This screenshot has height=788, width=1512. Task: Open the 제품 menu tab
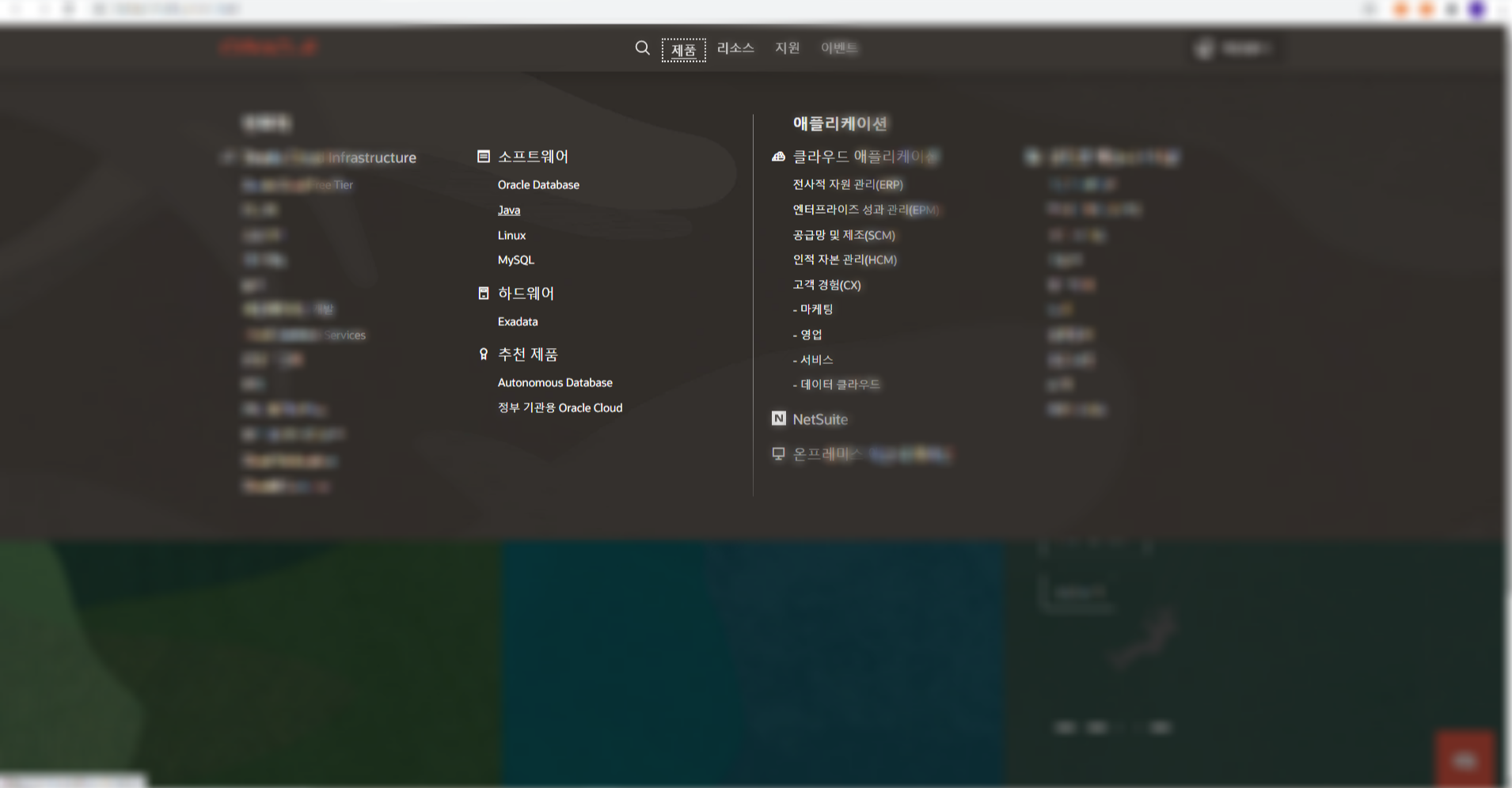(x=683, y=50)
